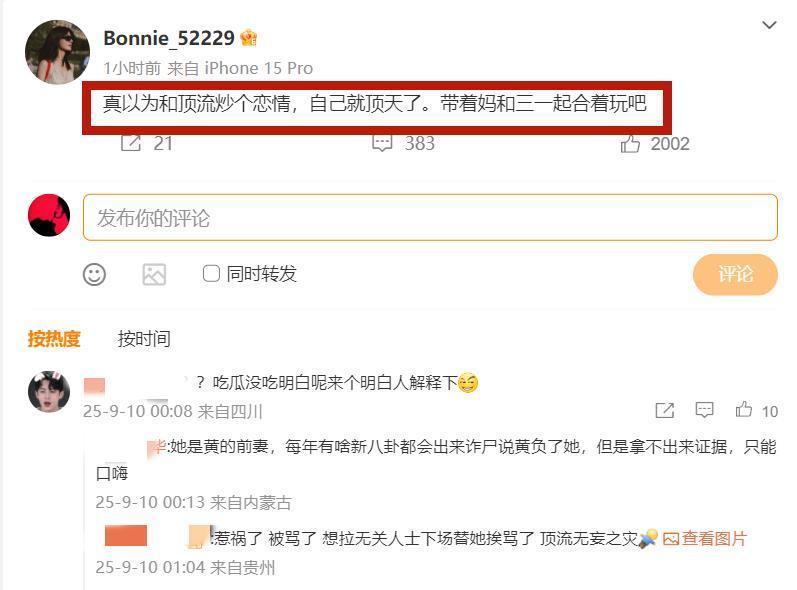Screen dimensions: 797x590
Task: Click the orange 评论 submit button
Action: point(735,274)
